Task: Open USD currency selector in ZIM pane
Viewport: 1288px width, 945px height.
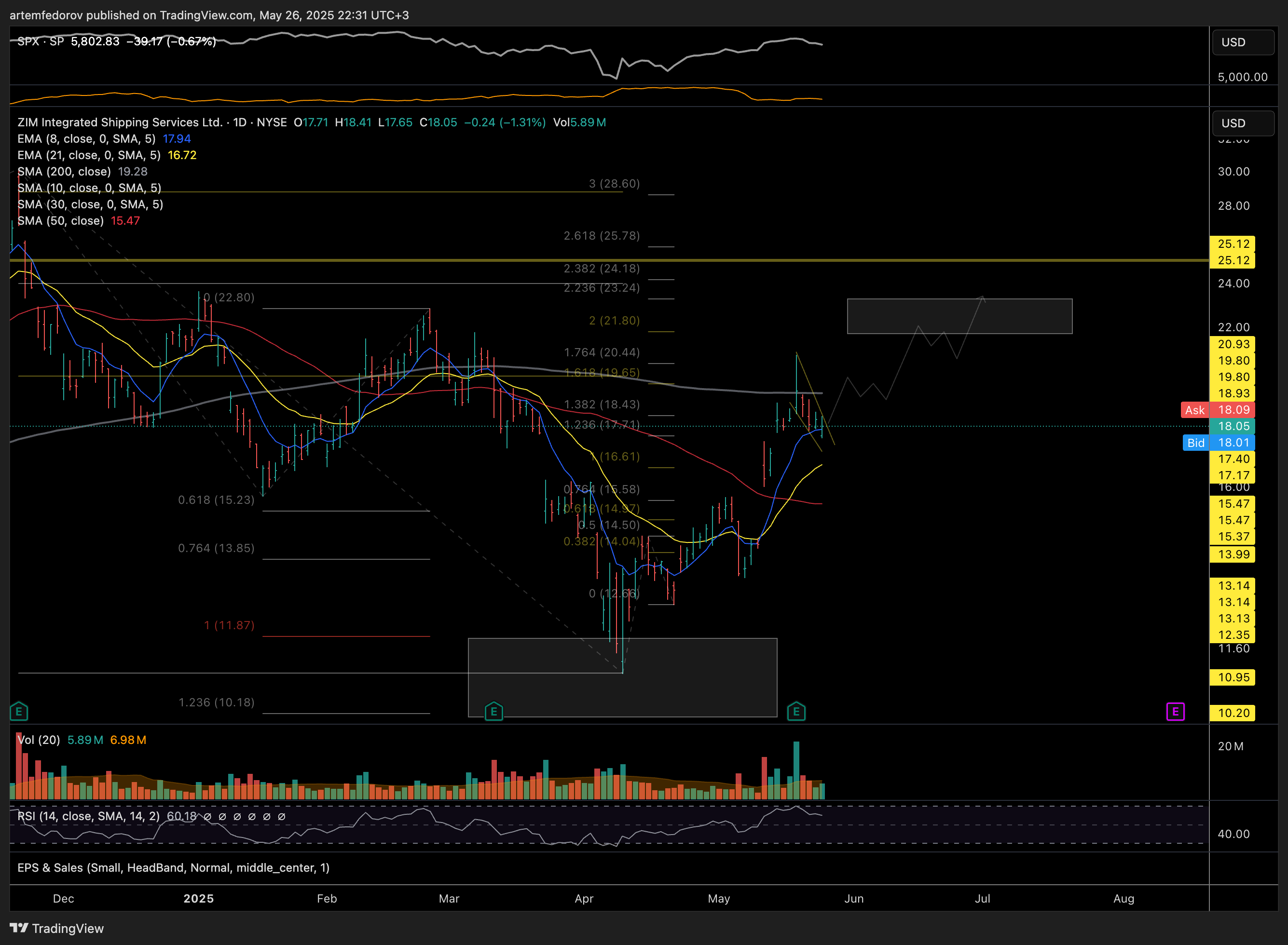Action: point(1243,123)
